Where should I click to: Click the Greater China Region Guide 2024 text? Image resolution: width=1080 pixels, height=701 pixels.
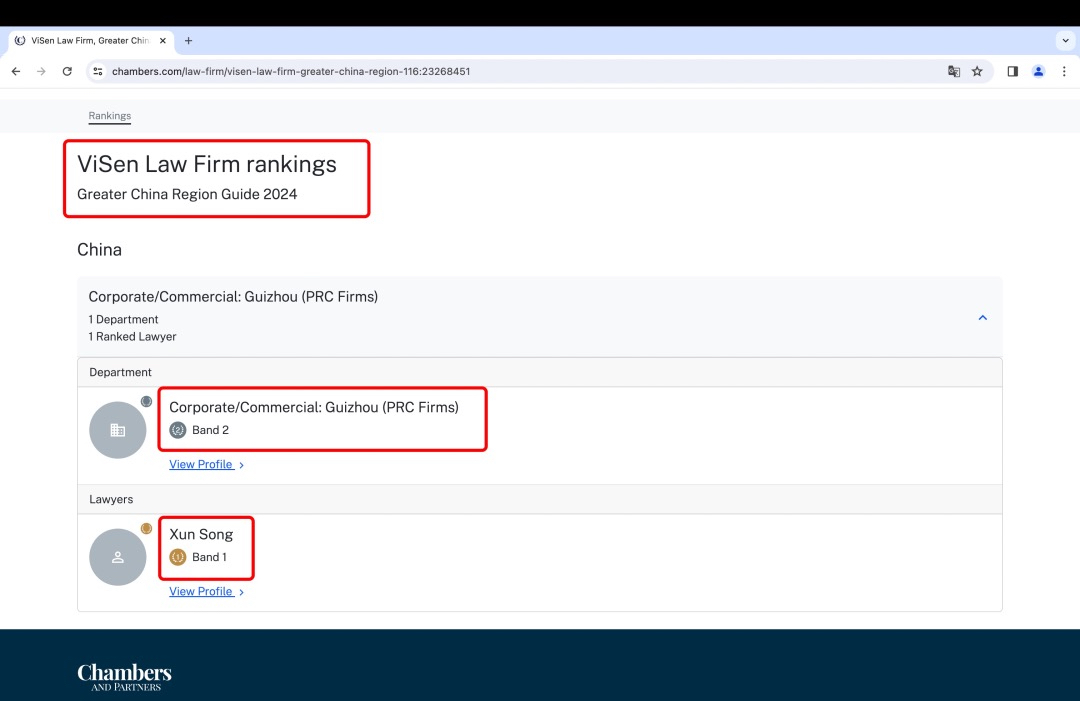[187, 194]
